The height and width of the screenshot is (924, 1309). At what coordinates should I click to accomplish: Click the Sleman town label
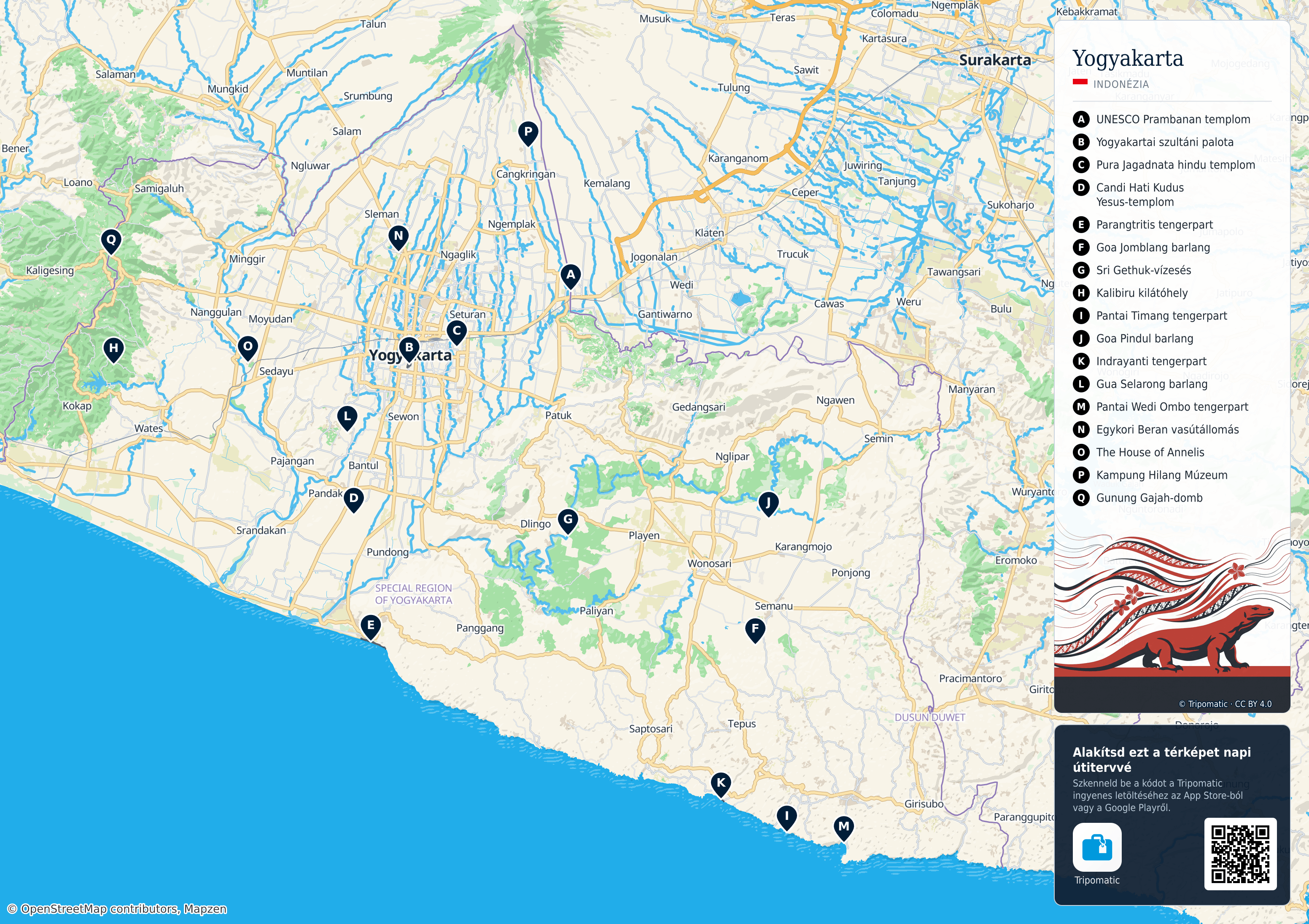tap(381, 214)
